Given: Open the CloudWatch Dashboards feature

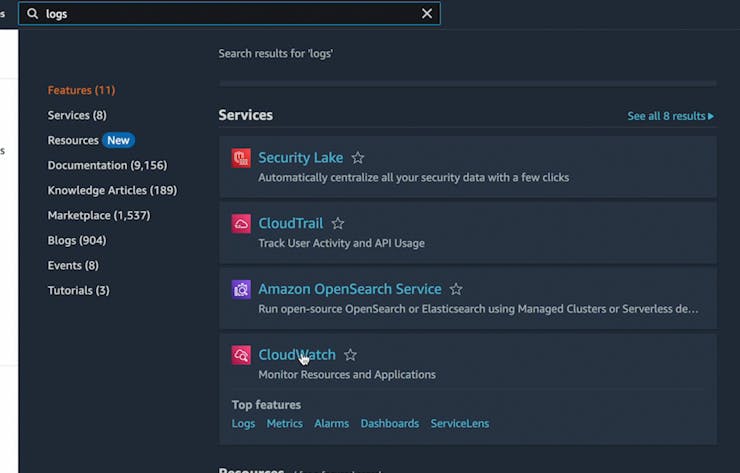Looking at the screenshot, I should tap(389, 424).
